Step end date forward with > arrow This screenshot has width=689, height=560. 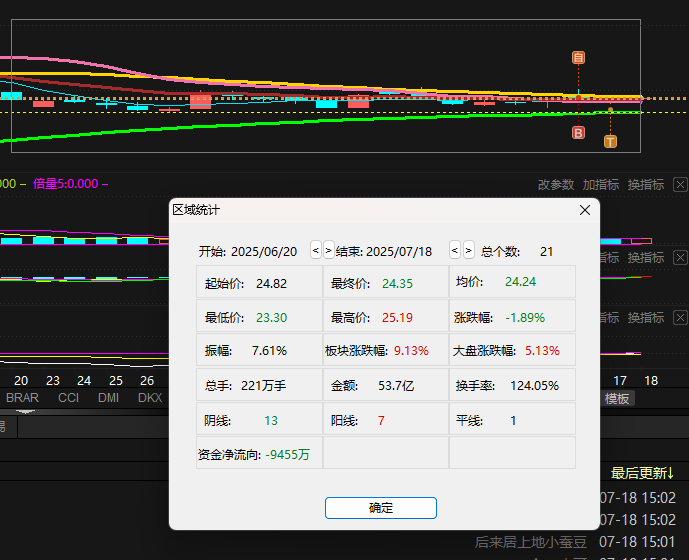point(468,250)
